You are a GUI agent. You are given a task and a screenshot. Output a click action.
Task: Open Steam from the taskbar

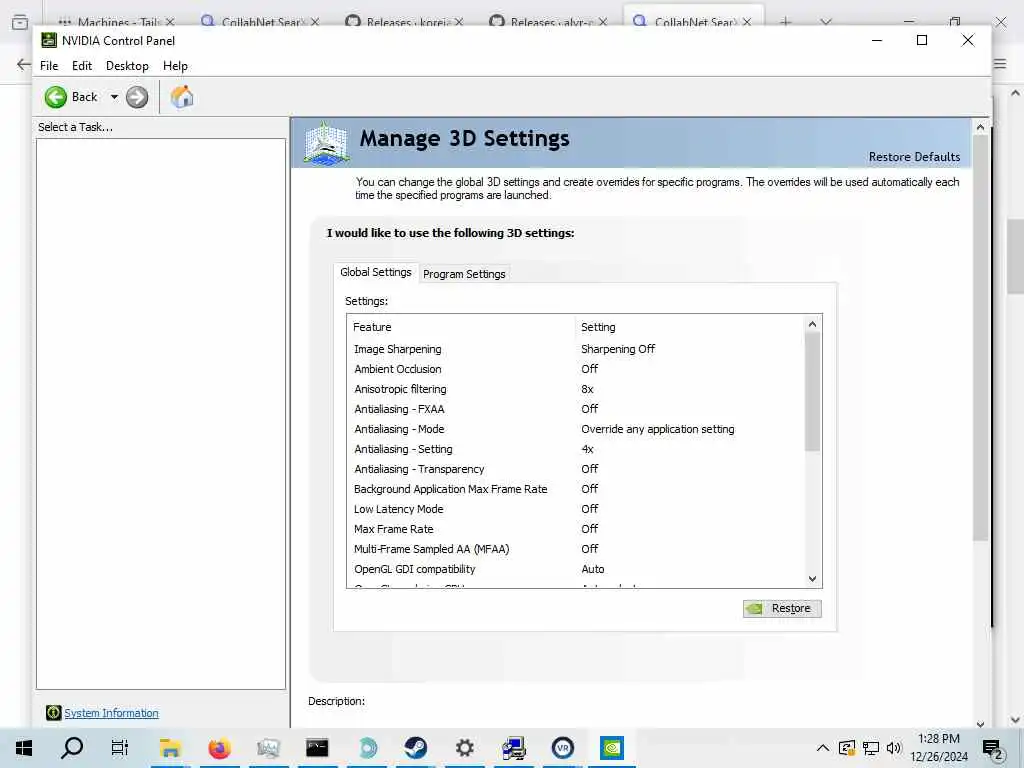(x=415, y=748)
